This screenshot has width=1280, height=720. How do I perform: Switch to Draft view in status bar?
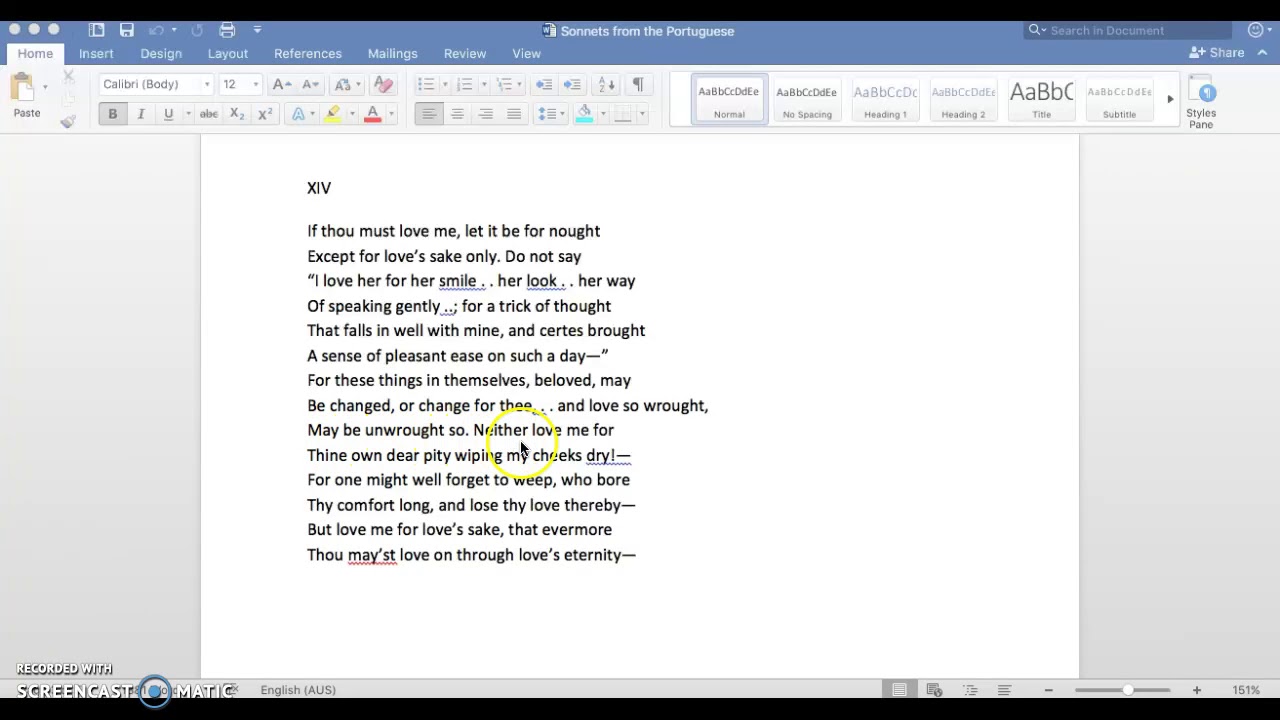tap(1004, 690)
